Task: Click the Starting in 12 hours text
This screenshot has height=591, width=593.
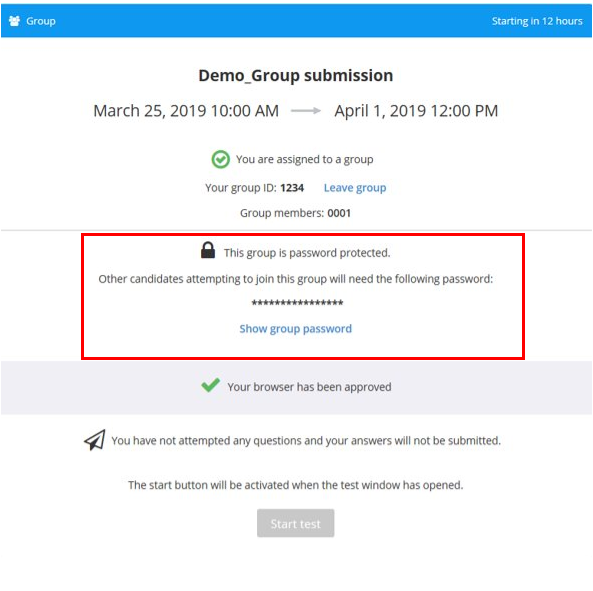Action: coord(537,21)
